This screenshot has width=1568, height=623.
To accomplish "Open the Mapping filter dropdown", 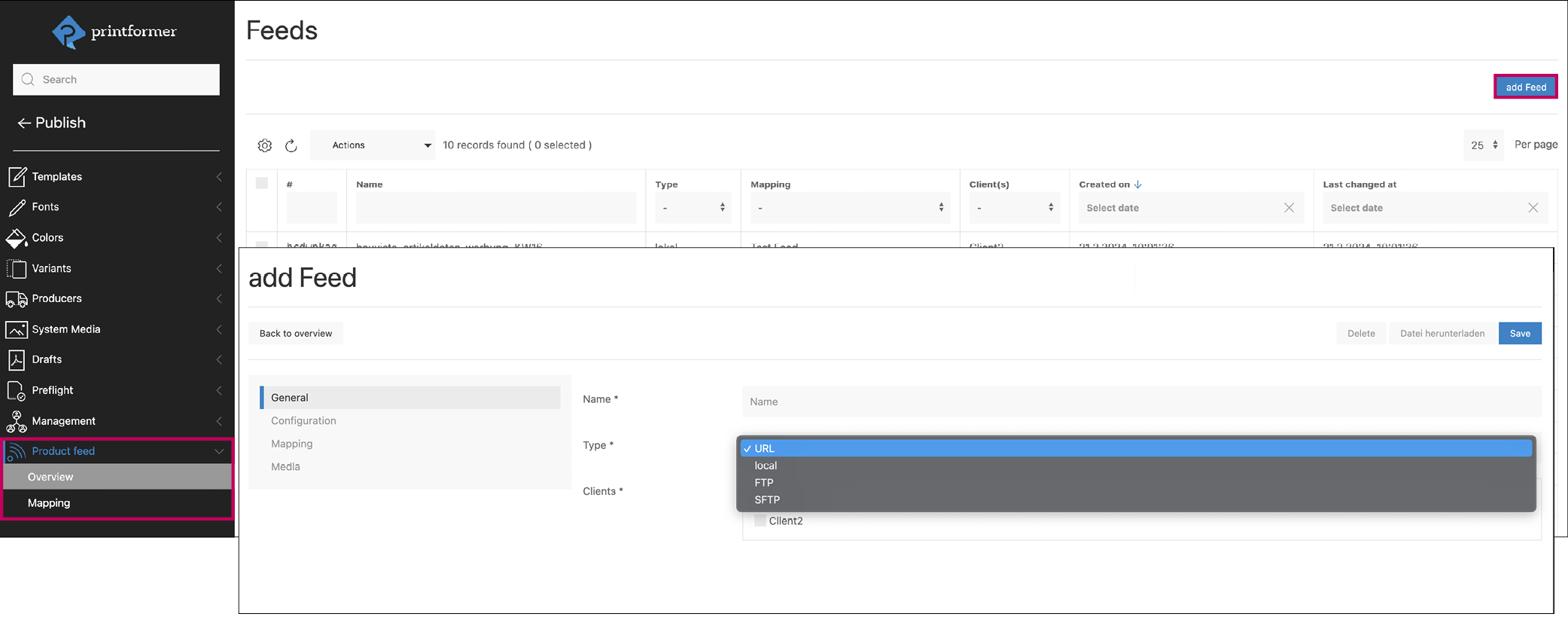I will (x=850, y=208).
